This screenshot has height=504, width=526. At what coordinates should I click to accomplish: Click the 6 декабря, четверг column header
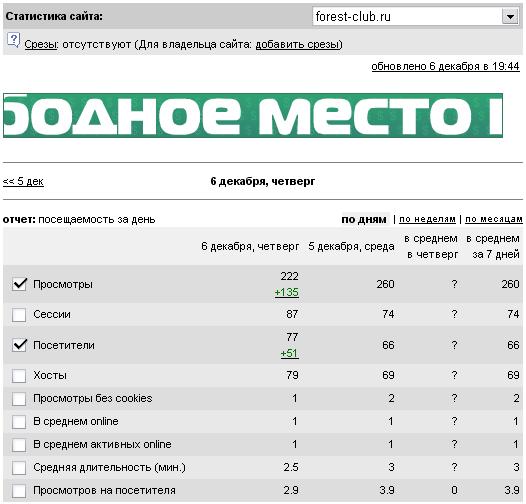(x=250, y=247)
